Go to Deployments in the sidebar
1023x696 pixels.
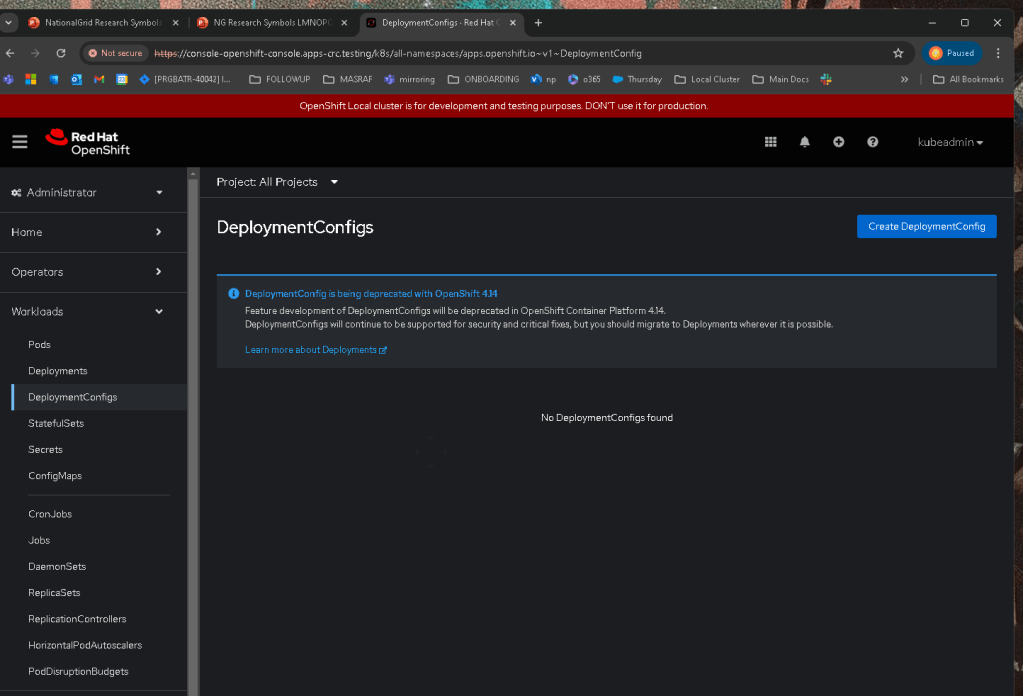pos(57,371)
